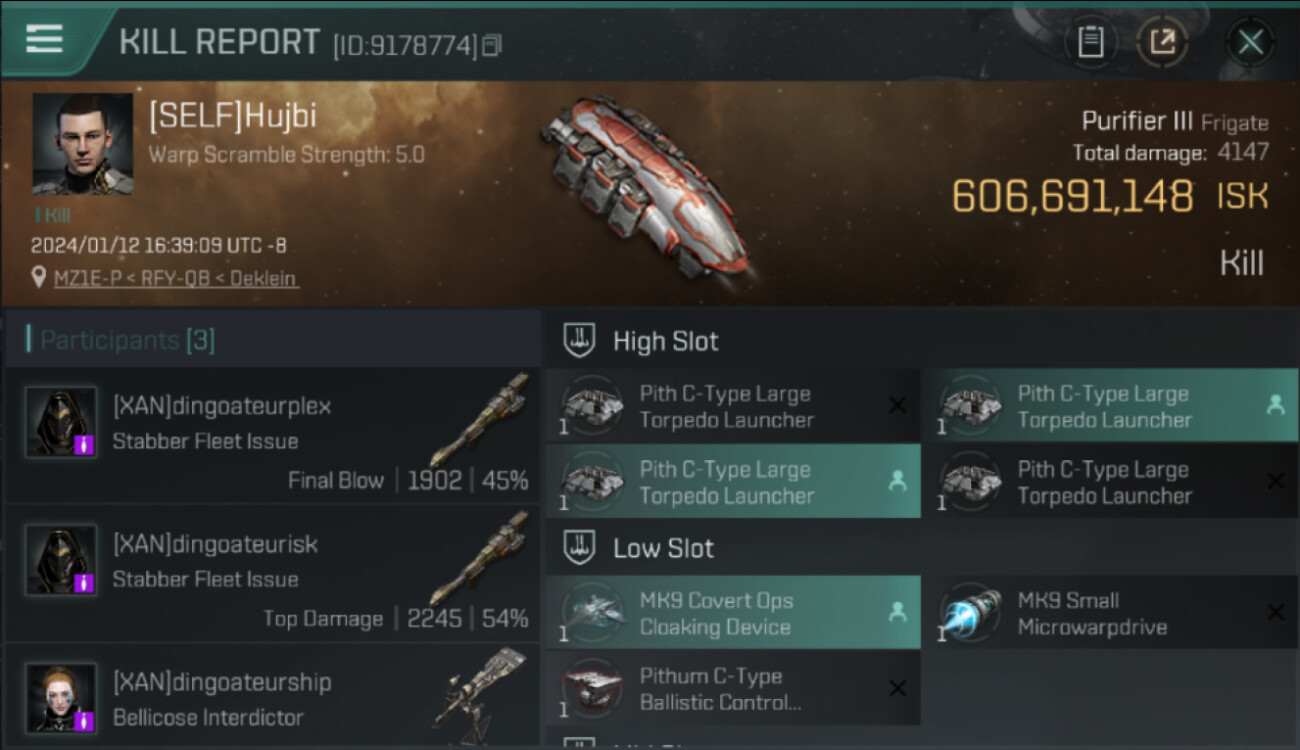Screen dimensions: 1300x750
Task: Open the hamburger menu icon
Action: coord(44,39)
